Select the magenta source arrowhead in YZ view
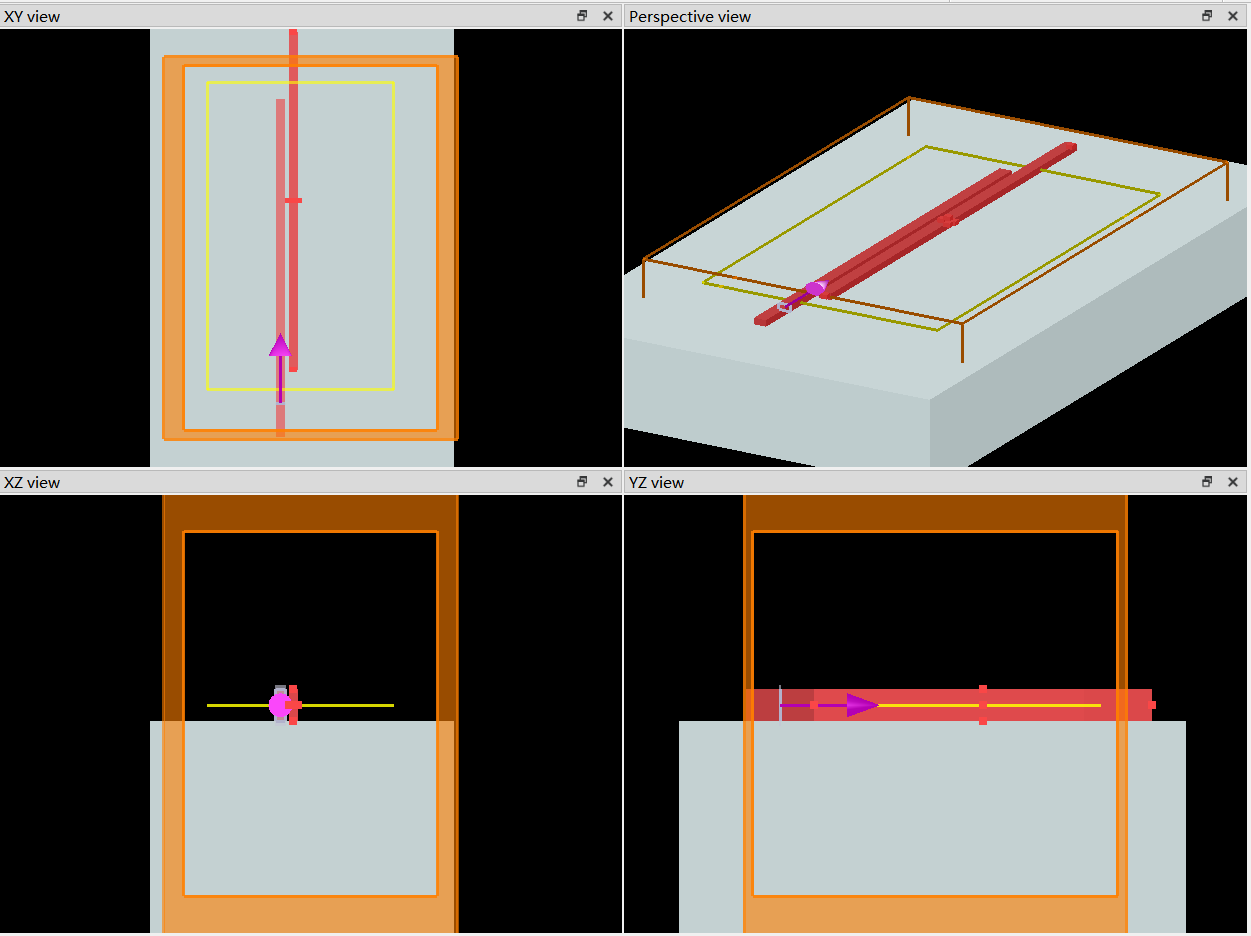Screen dimensions: 1251x936 [862, 705]
